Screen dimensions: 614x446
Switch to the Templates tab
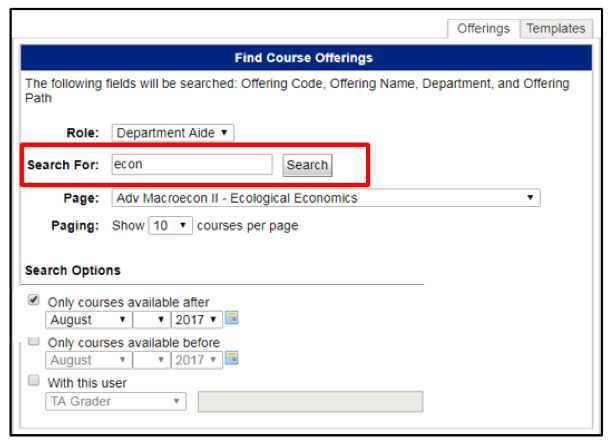click(556, 29)
